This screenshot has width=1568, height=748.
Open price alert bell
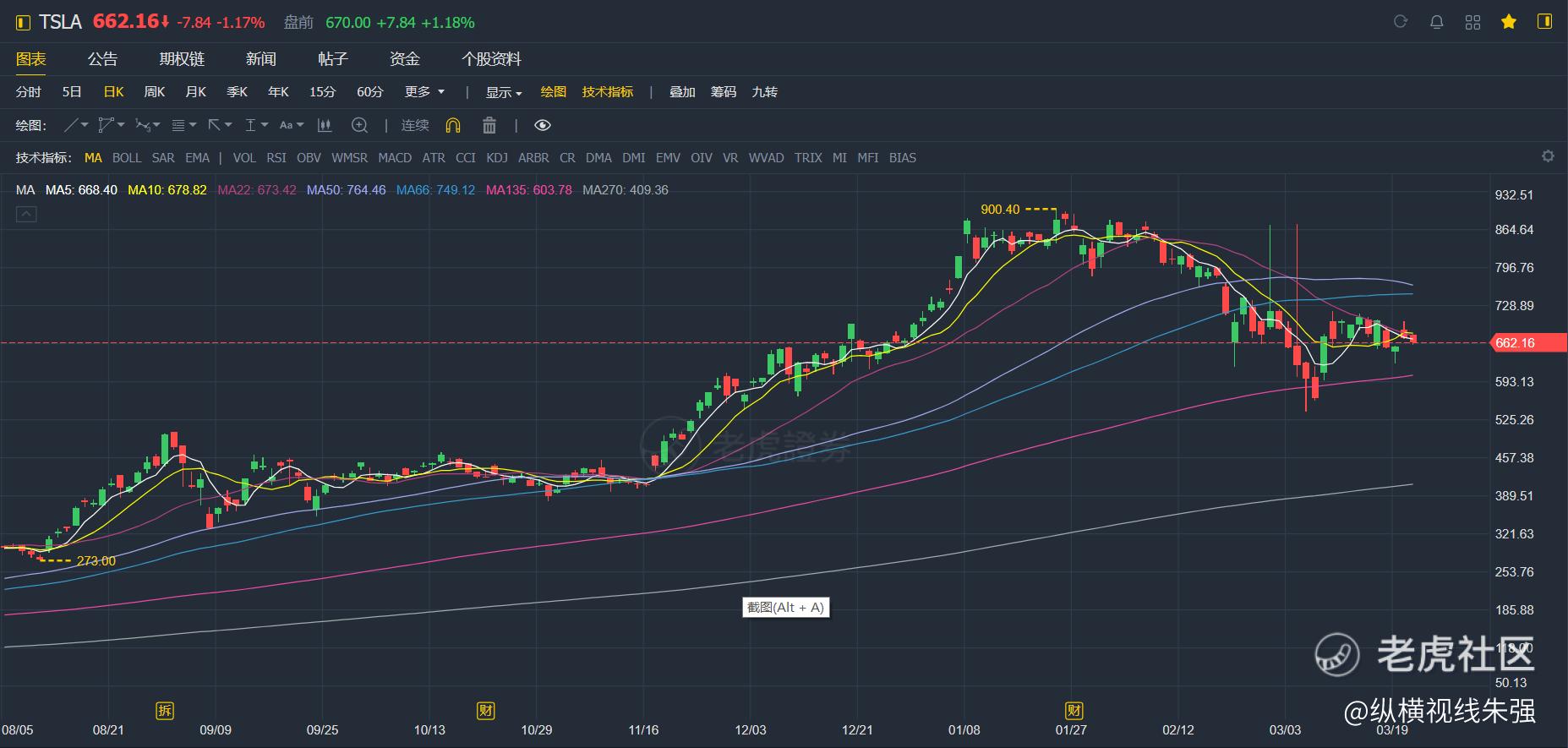[1436, 22]
